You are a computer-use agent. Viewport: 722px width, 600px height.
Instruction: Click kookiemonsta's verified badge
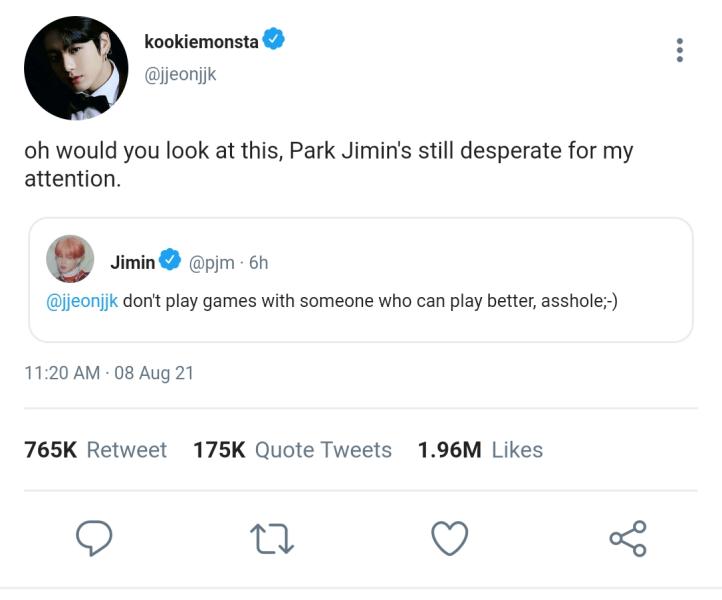[274, 40]
